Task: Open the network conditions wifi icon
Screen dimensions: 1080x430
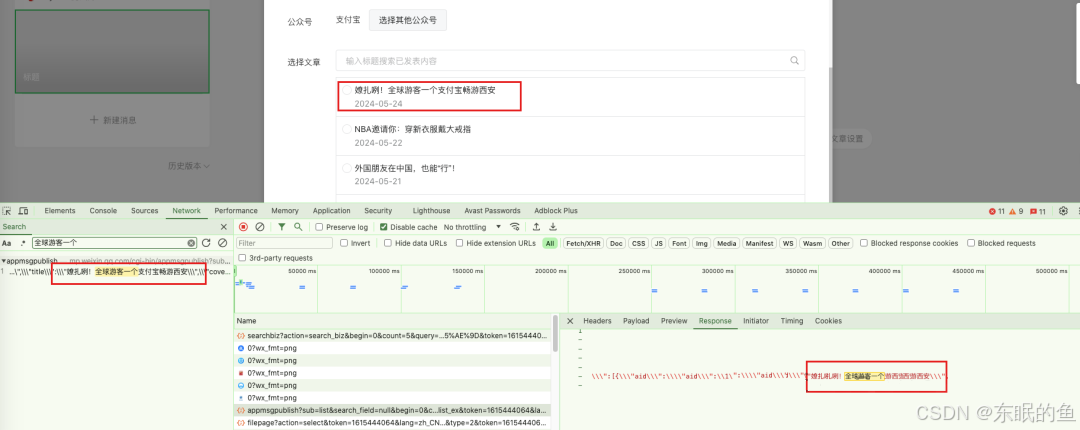Action: [x=514, y=227]
